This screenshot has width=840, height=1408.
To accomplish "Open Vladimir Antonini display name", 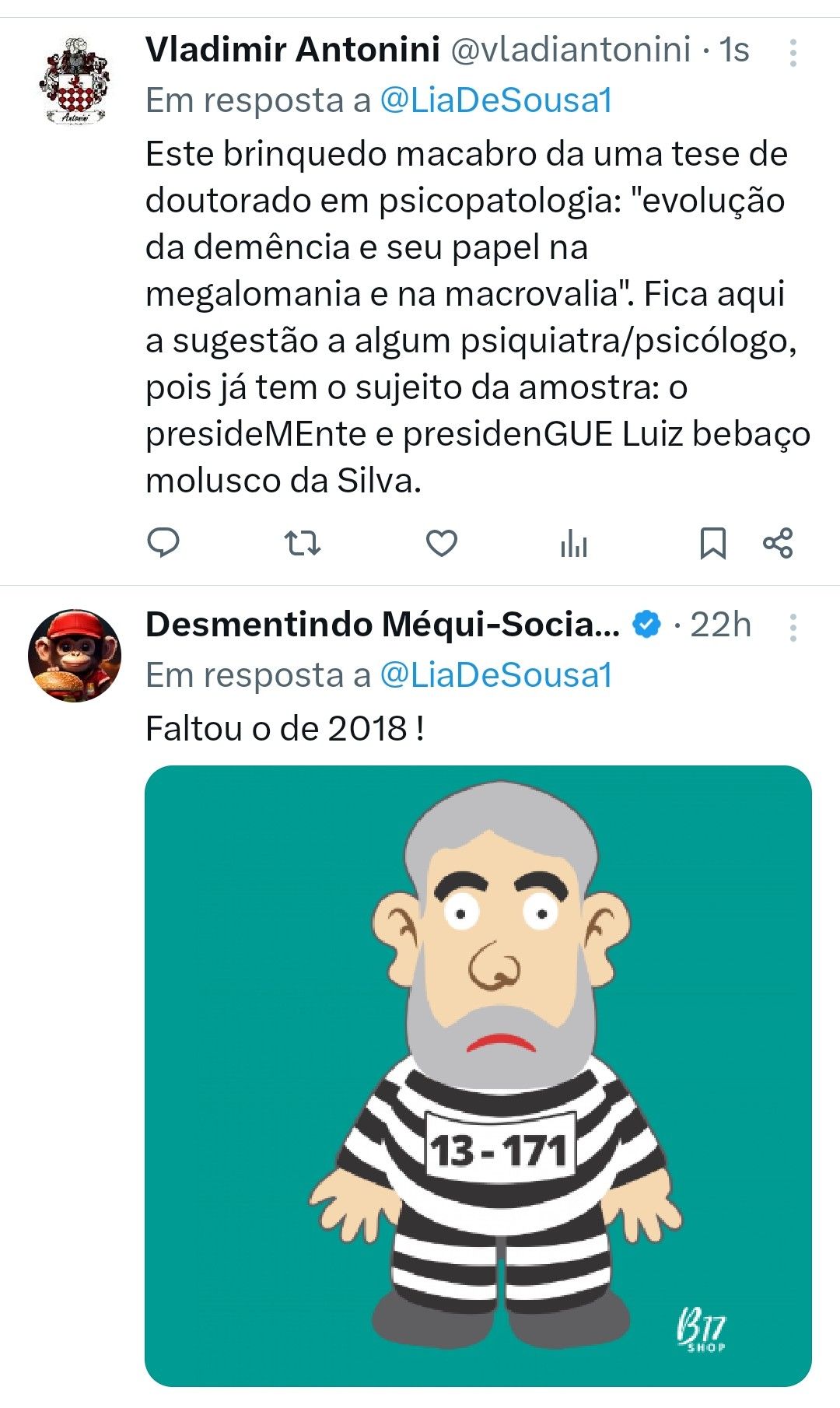I will pyautogui.click(x=292, y=50).
